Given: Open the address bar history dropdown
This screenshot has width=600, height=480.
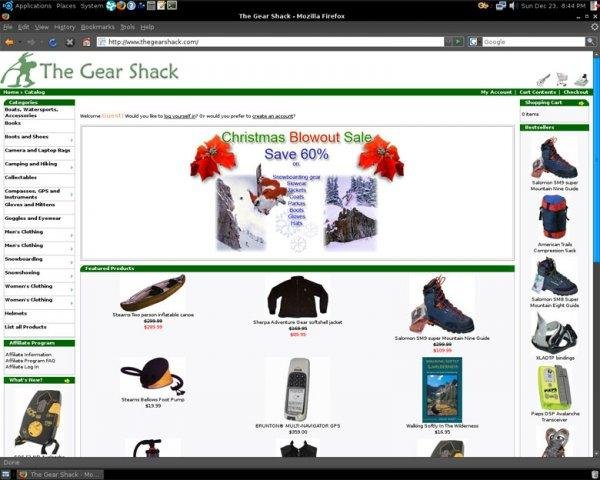Looking at the screenshot, I should point(448,41).
